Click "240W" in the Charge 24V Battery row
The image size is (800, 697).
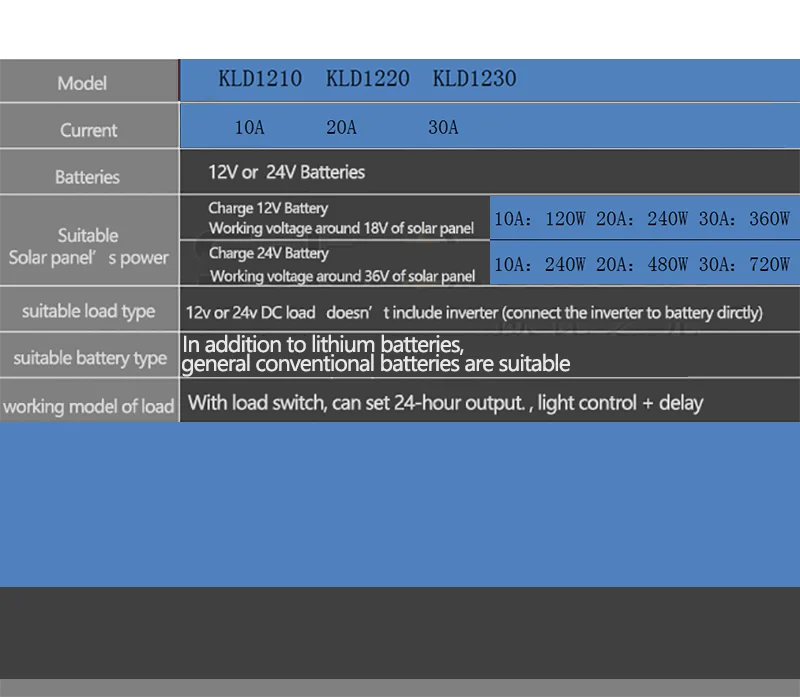(565, 264)
